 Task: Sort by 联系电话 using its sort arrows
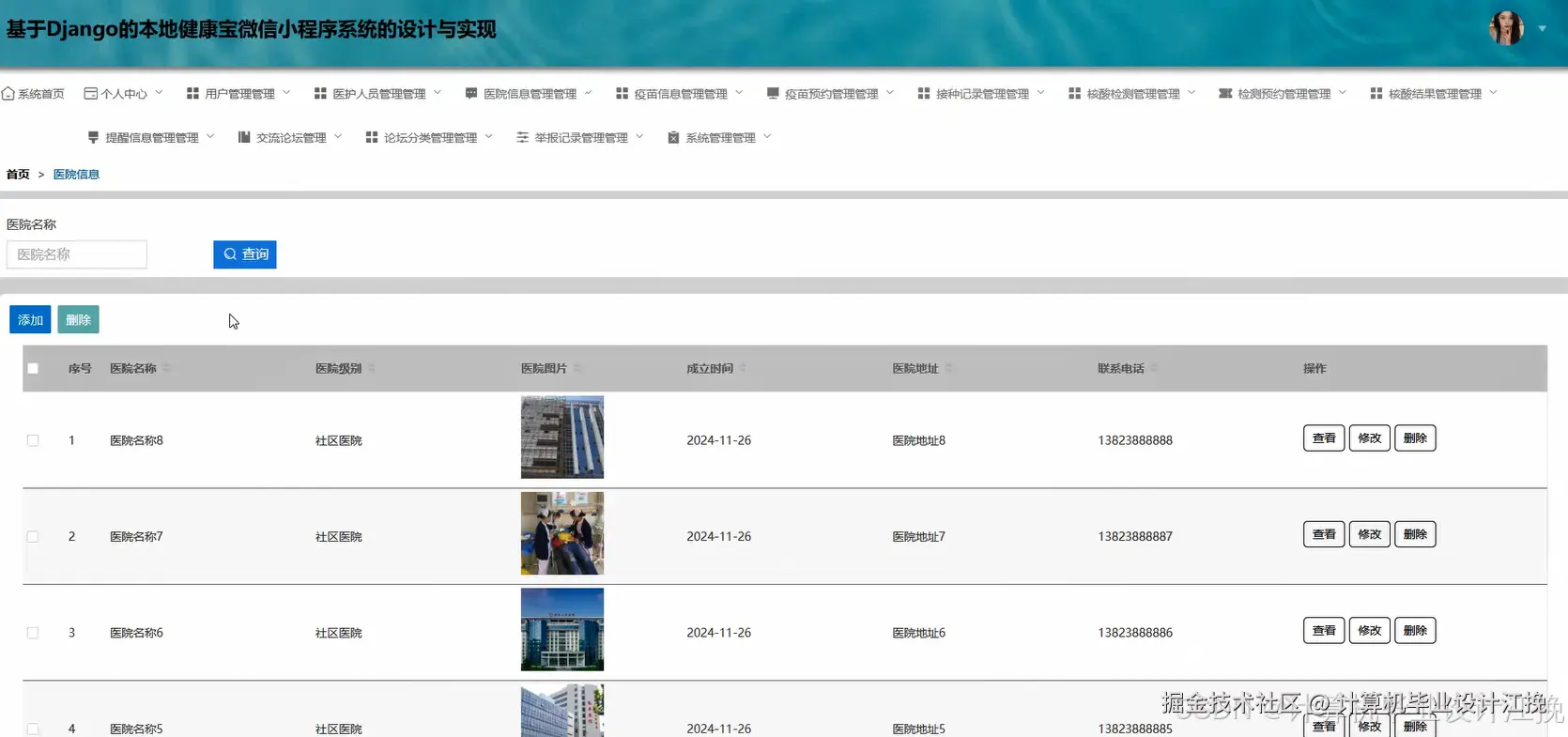click(x=1154, y=368)
